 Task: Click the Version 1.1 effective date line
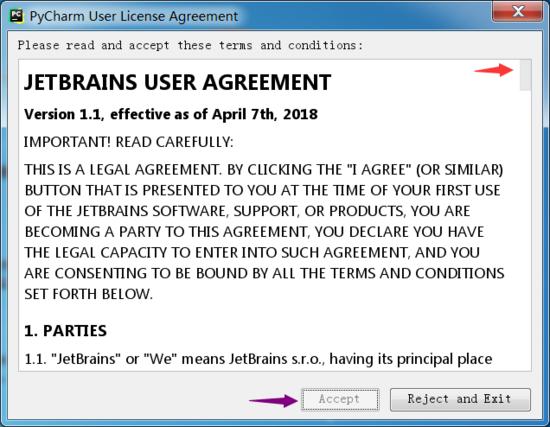pyautogui.click(x=171, y=114)
